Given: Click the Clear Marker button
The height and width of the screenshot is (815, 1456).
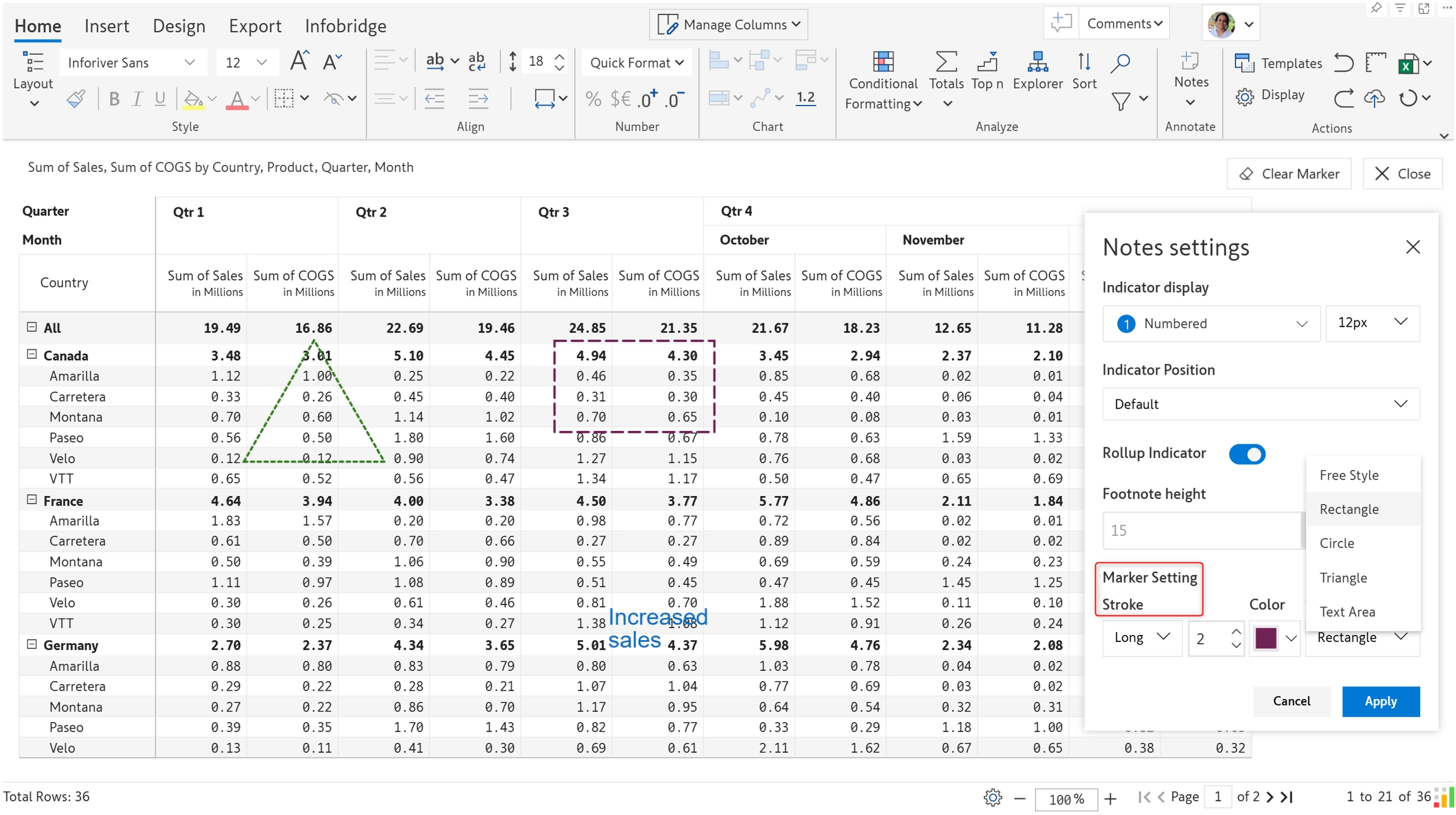Looking at the screenshot, I should click(x=1289, y=174).
